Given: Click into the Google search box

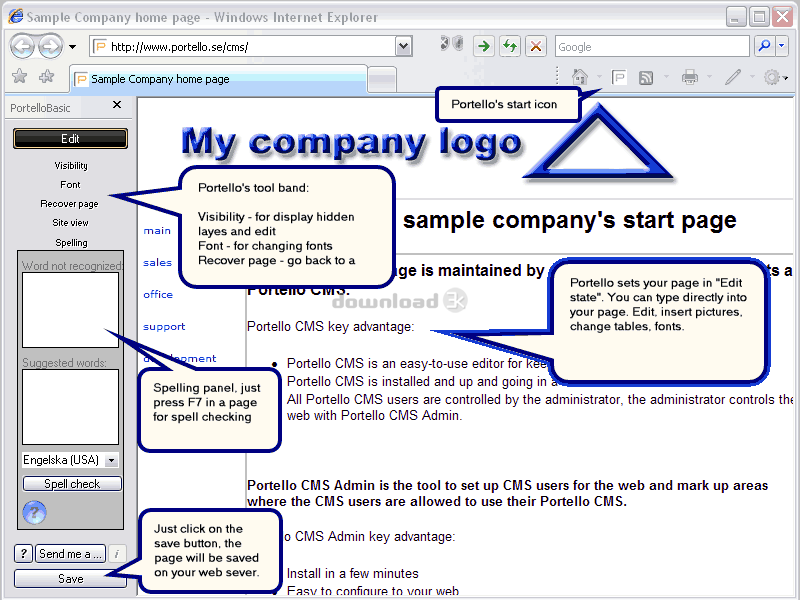Looking at the screenshot, I should tap(650, 46).
